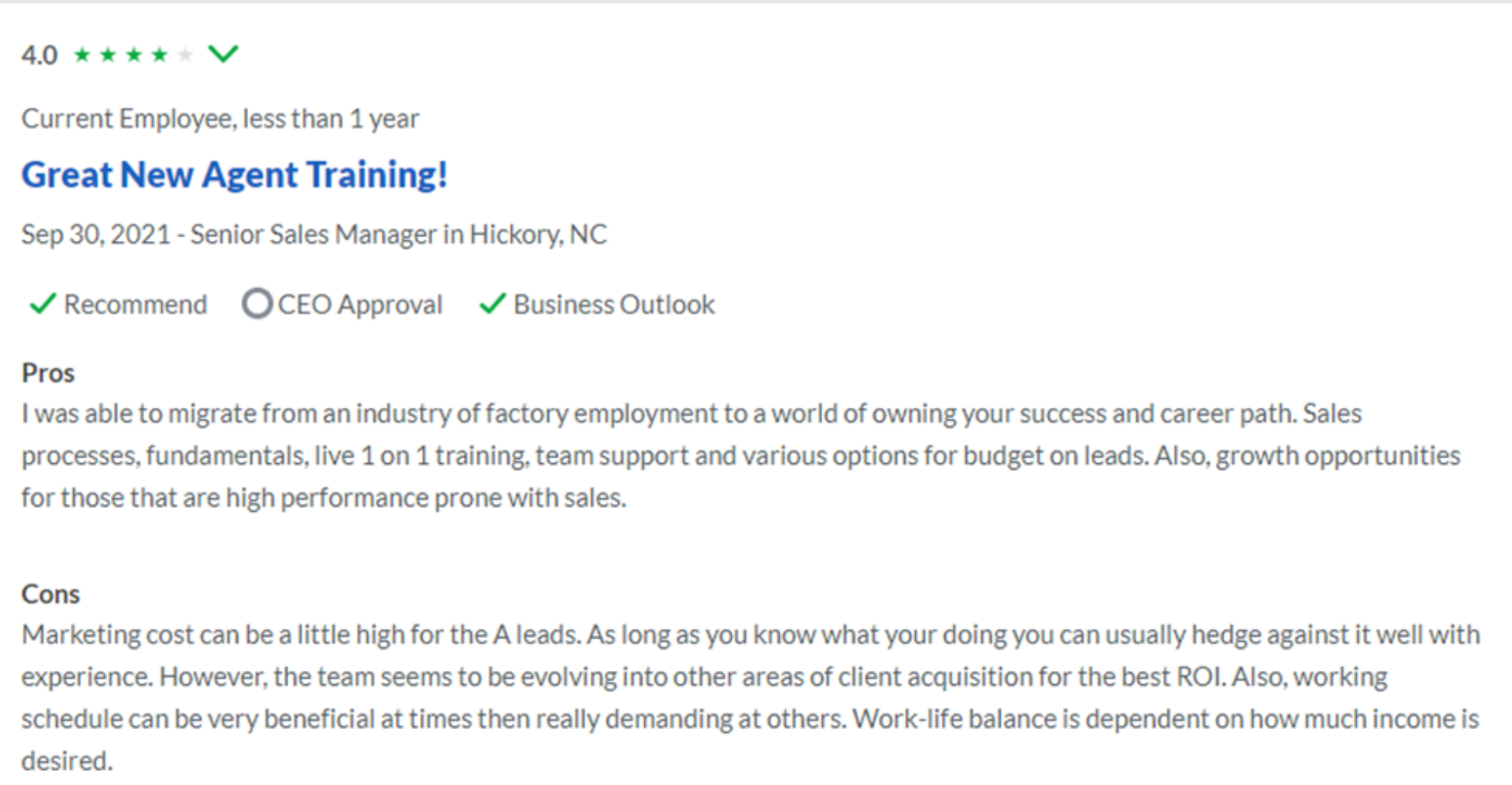Click the empty gray fifth star
The height and width of the screenshot is (785, 1512).
185,54
